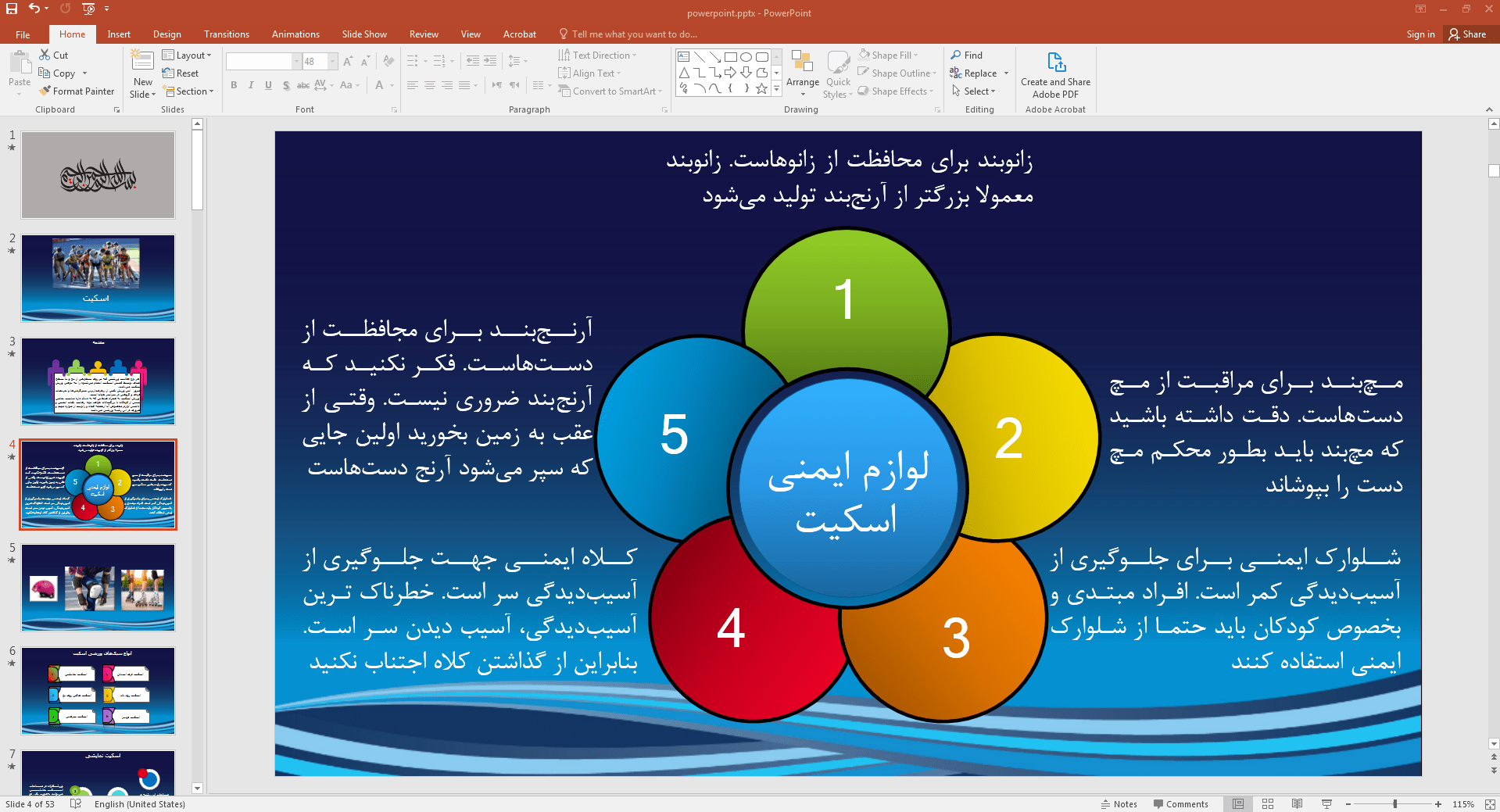Switch to the Acrobat tab

[x=520, y=34]
